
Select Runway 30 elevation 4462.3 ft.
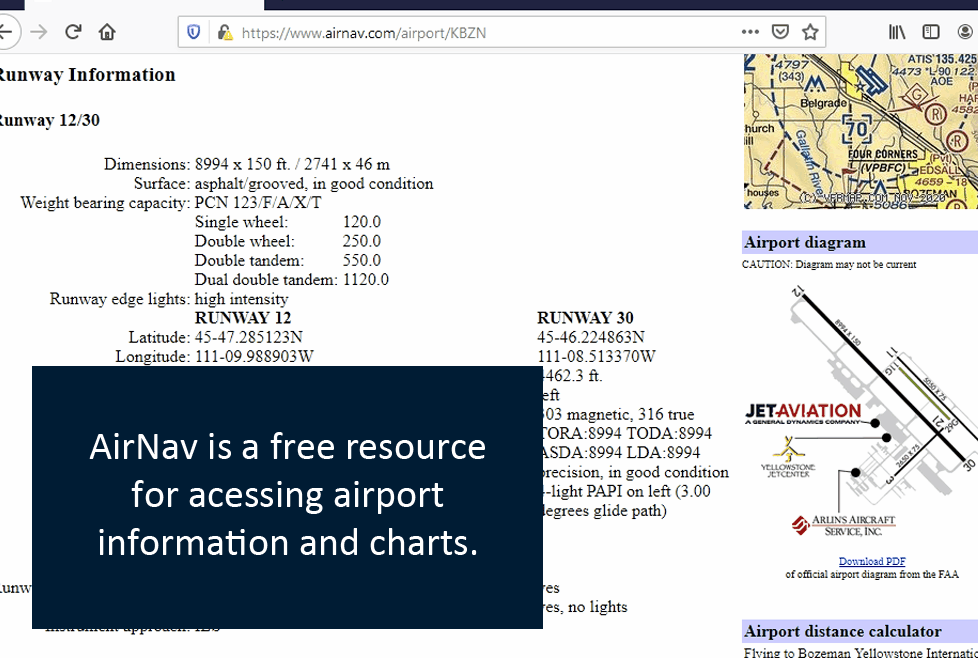click(573, 375)
